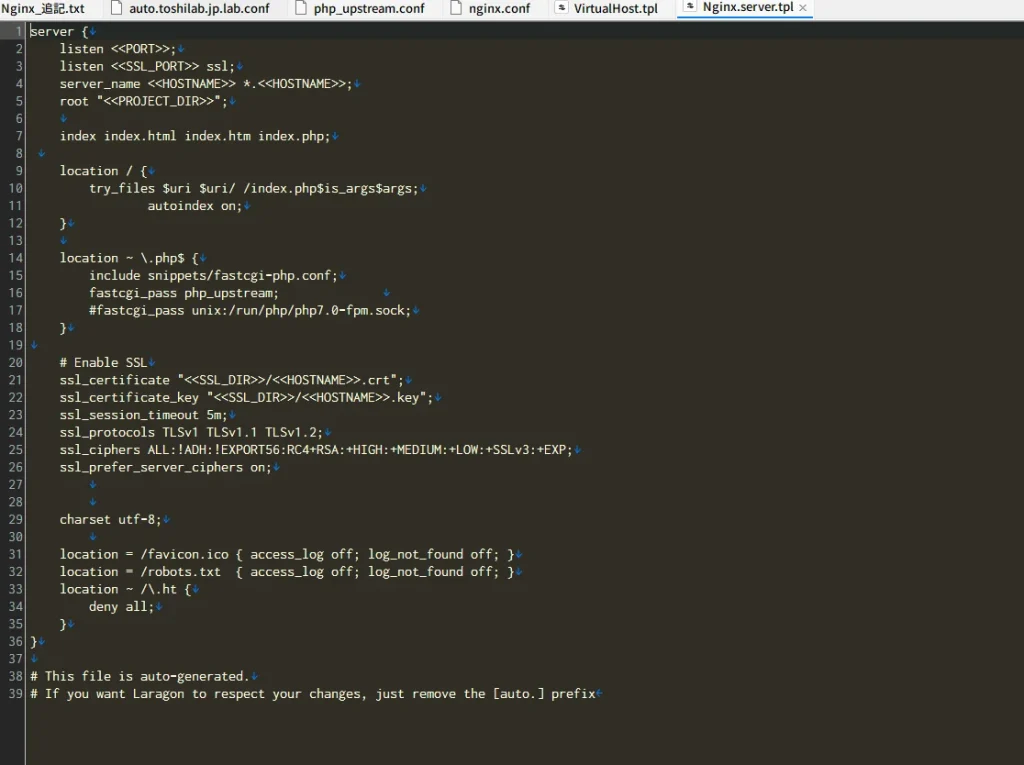The image size is (1024, 765).
Task: Click the root "<<PROJECT_DIR>>" line
Action: [x=144, y=101]
